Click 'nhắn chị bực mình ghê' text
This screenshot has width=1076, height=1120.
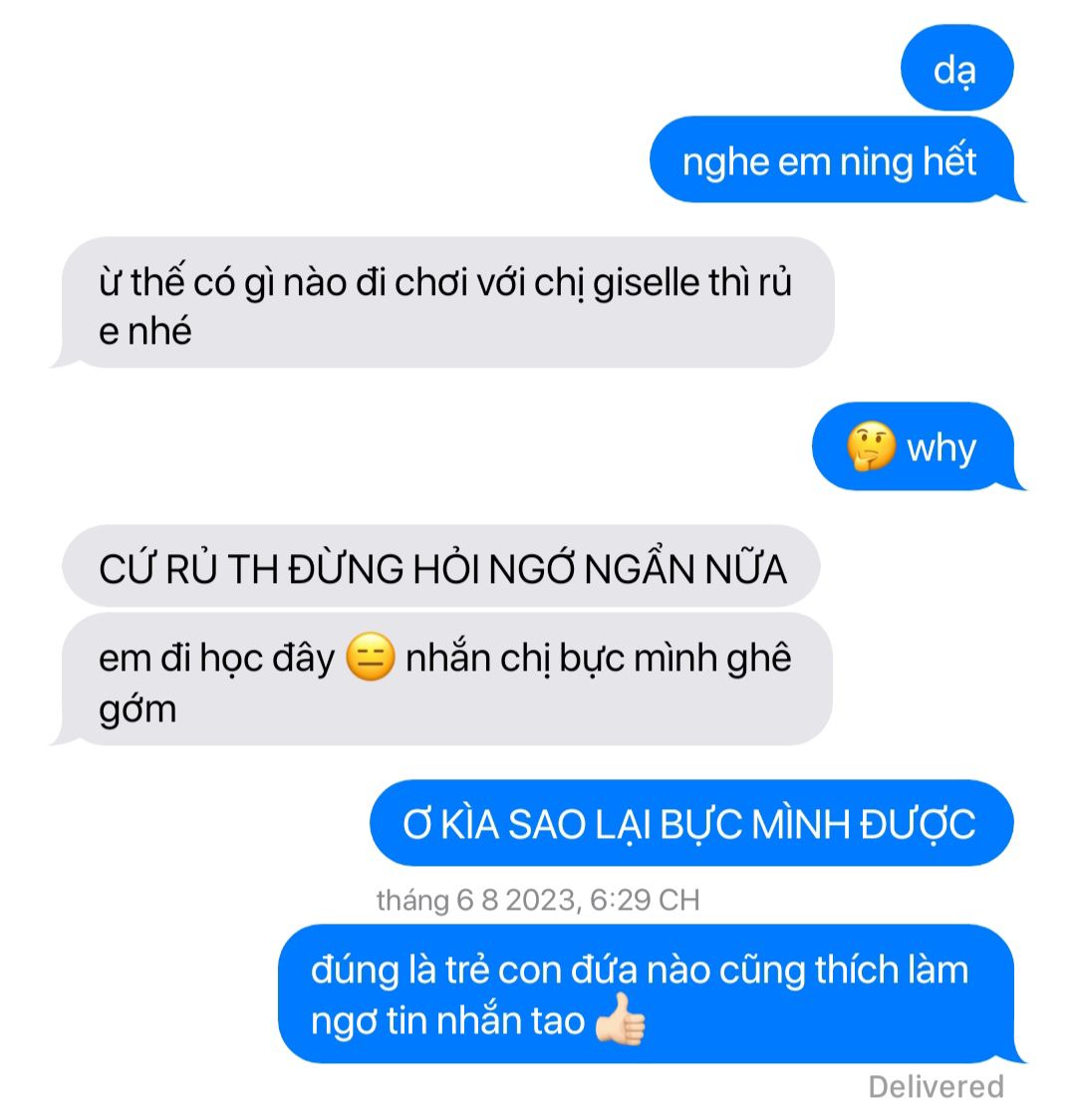[599, 658]
